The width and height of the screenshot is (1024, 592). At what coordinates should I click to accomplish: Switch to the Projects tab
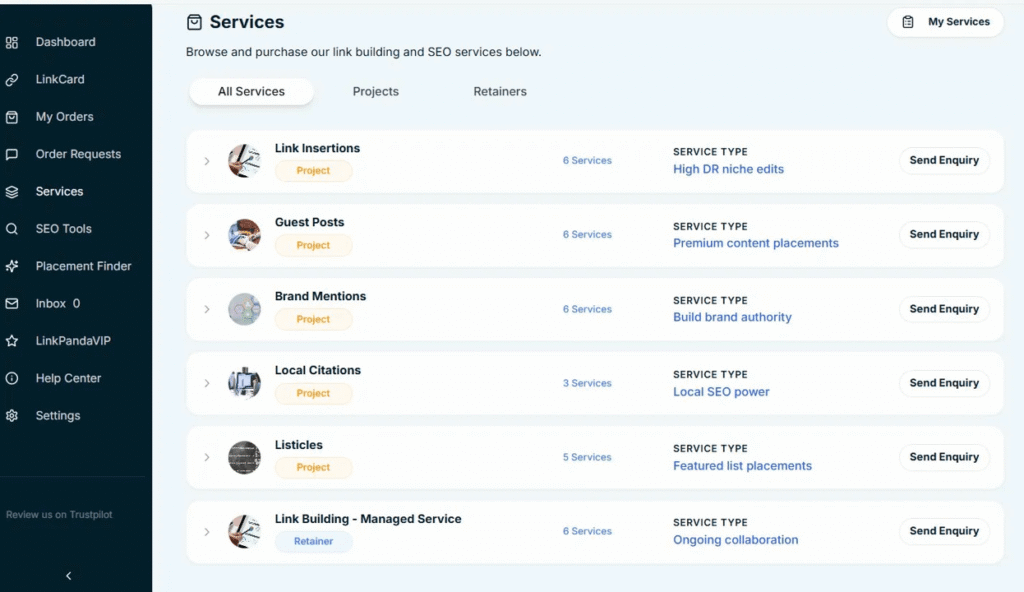pyautogui.click(x=375, y=91)
